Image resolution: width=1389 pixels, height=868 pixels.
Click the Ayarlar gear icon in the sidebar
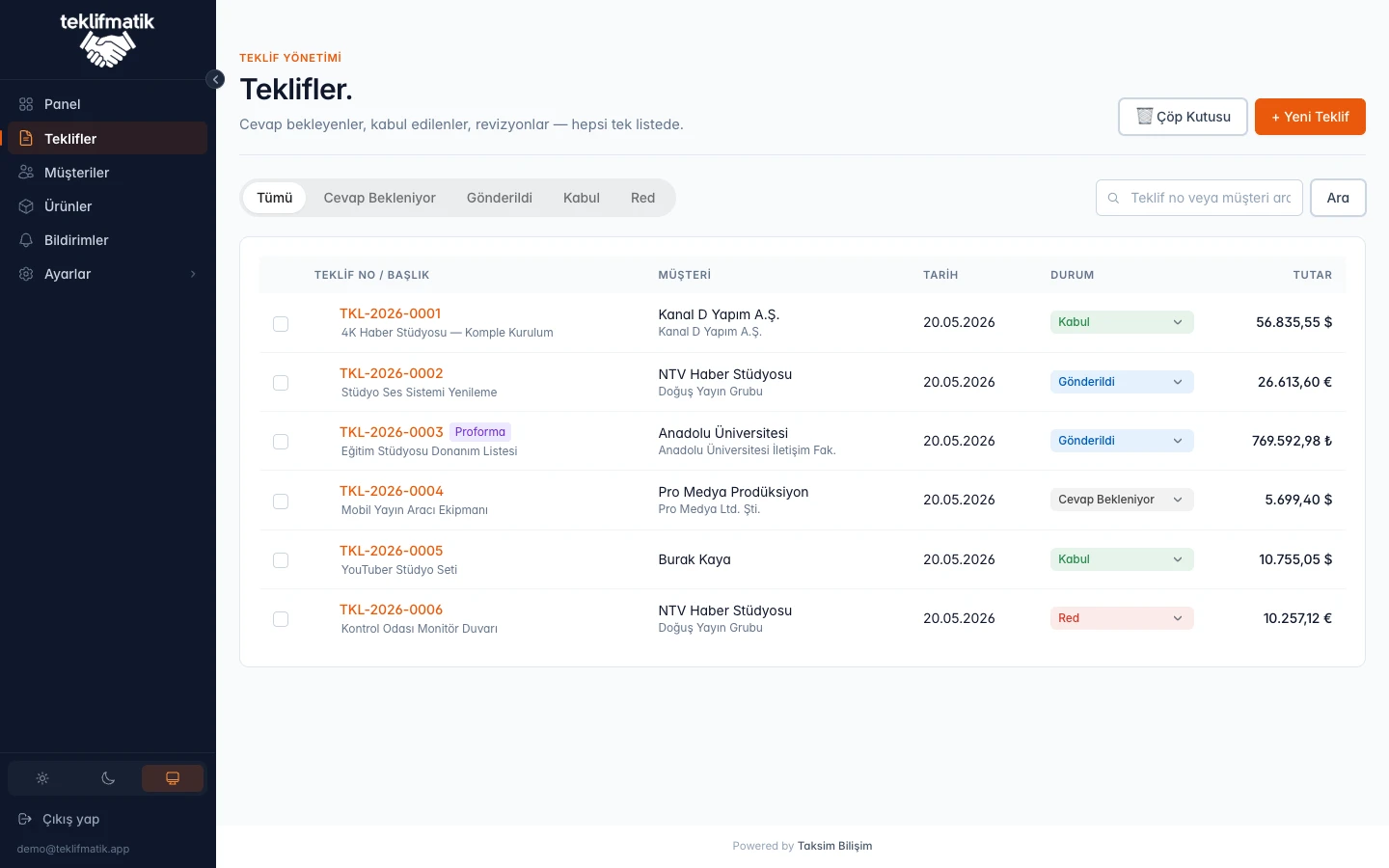click(x=26, y=274)
